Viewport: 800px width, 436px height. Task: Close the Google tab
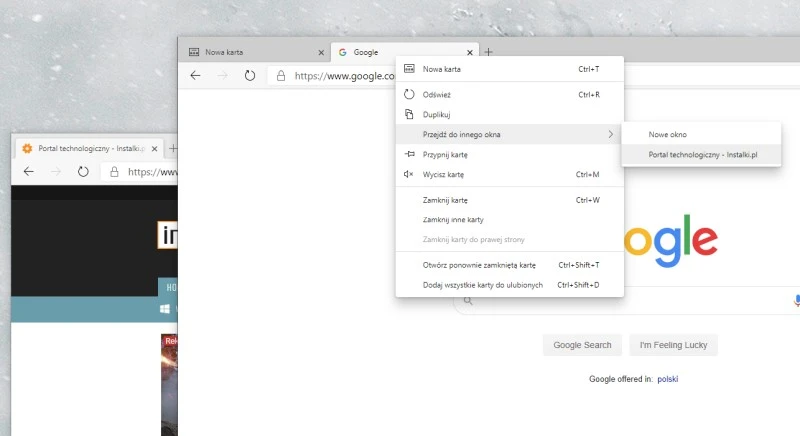point(470,52)
